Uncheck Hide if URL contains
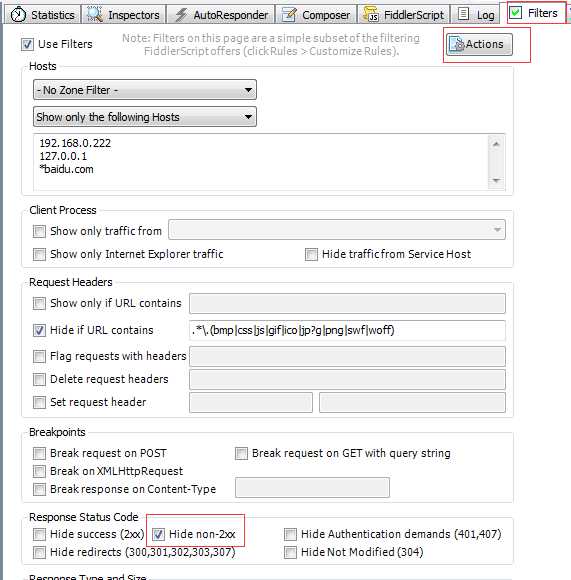571x580 pixels. pos(39,330)
